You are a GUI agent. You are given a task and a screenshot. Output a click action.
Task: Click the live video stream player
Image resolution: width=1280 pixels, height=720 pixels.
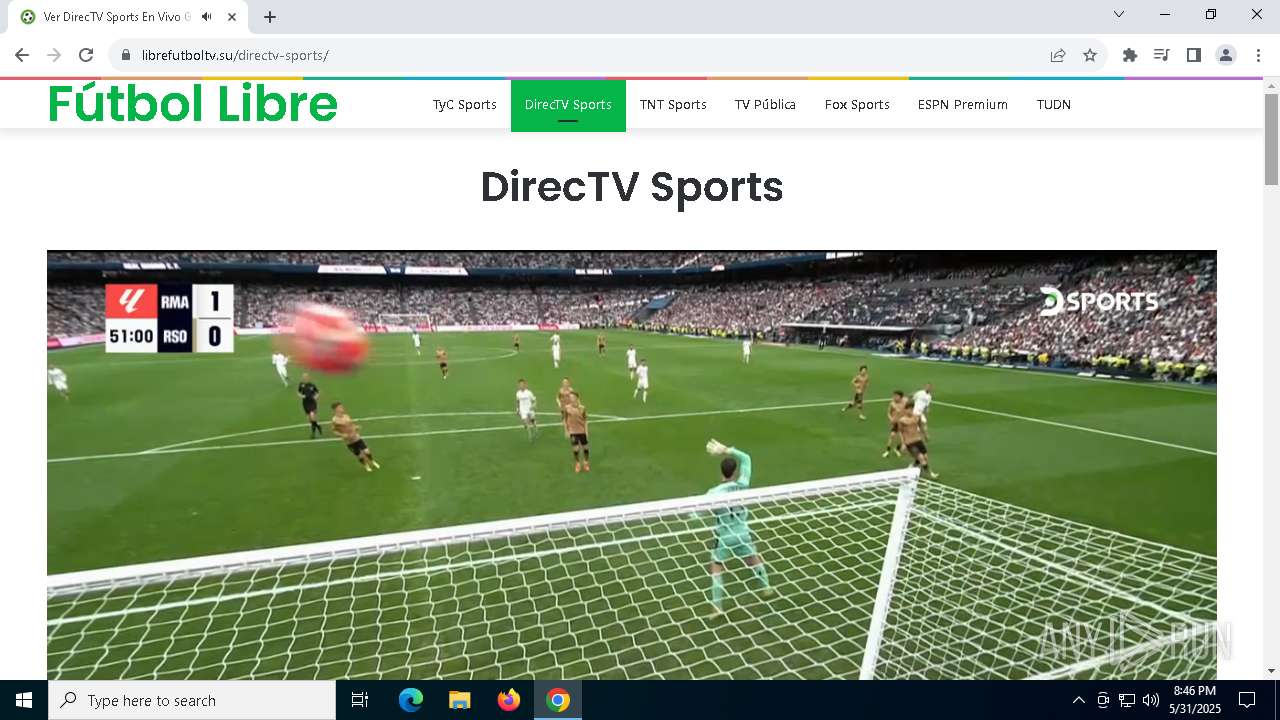(x=632, y=465)
